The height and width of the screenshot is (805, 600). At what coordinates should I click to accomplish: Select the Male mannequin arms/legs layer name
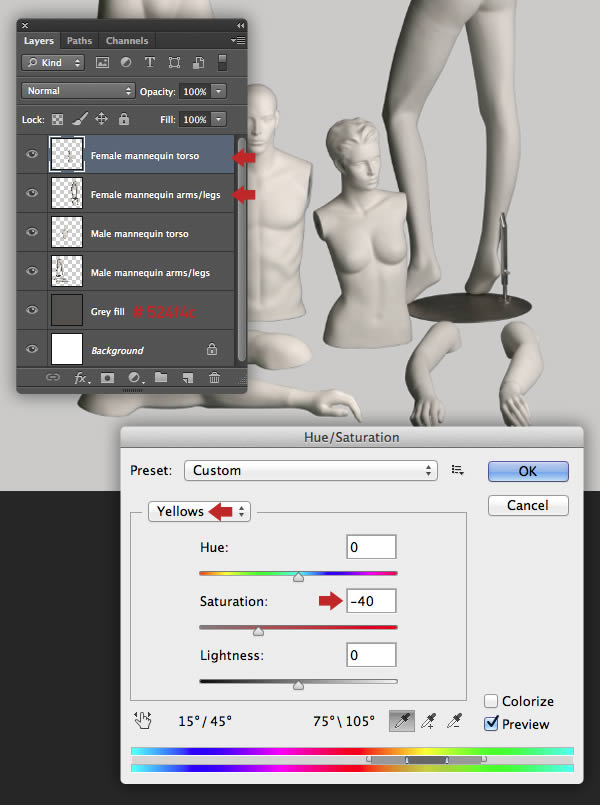tap(150, 273)
